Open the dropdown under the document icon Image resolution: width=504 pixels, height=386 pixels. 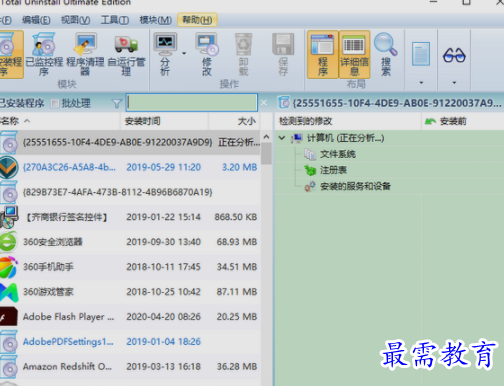pos(421,82)
